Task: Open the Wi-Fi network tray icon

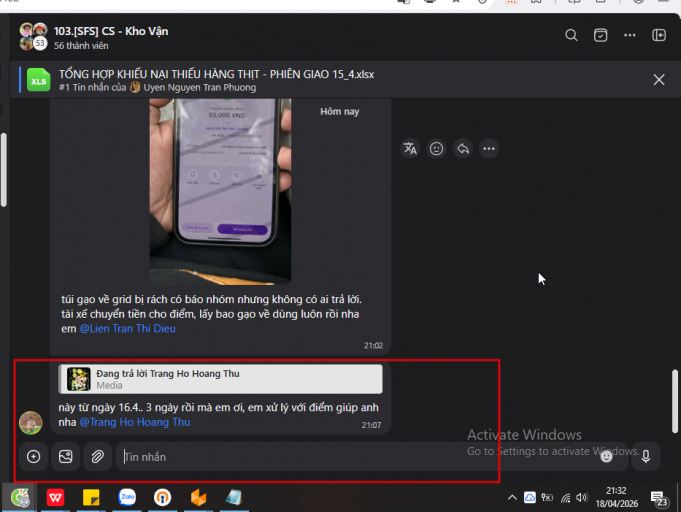Action: 565,498
